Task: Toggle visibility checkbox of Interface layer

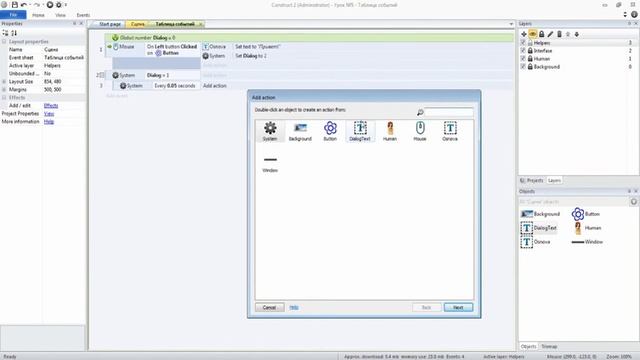Action: click(523, 51)
